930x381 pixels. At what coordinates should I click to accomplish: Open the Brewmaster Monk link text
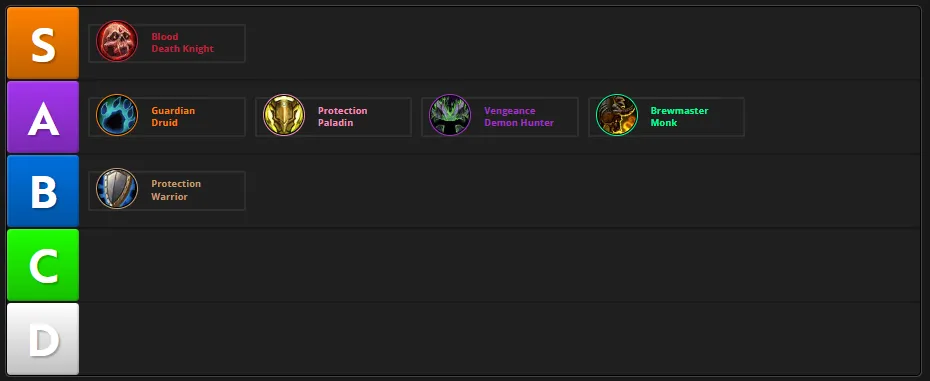[680, 117]
